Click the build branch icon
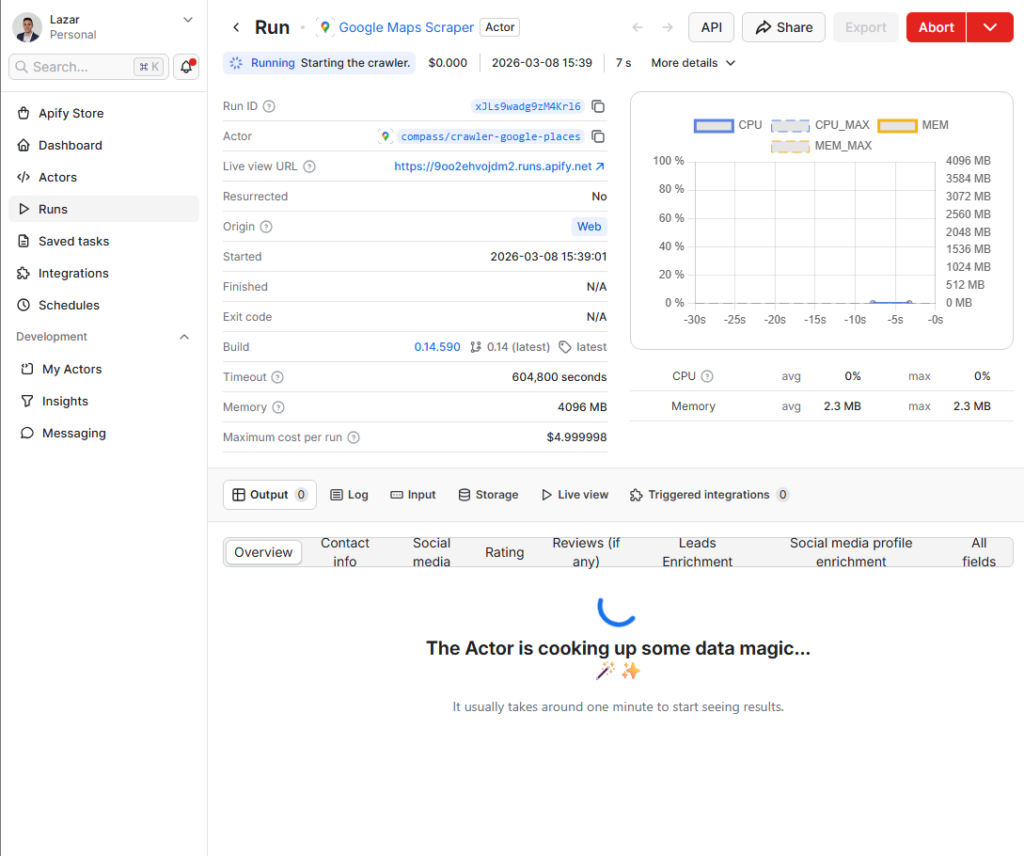1024x856 pixels. (x=476, y=347)
